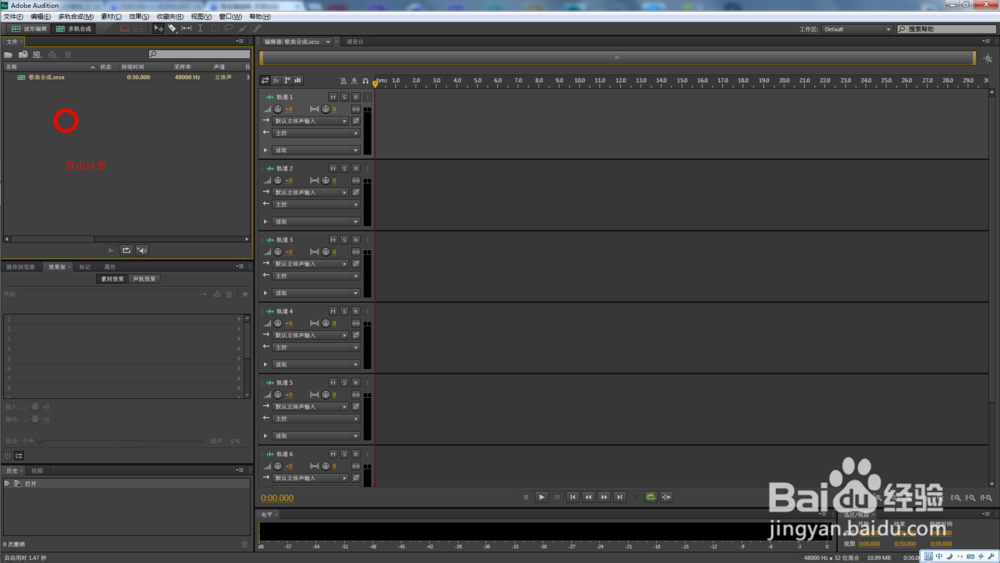Arm track 4 for recording with R
1000x563 pixels.
(x=356, y=311)
